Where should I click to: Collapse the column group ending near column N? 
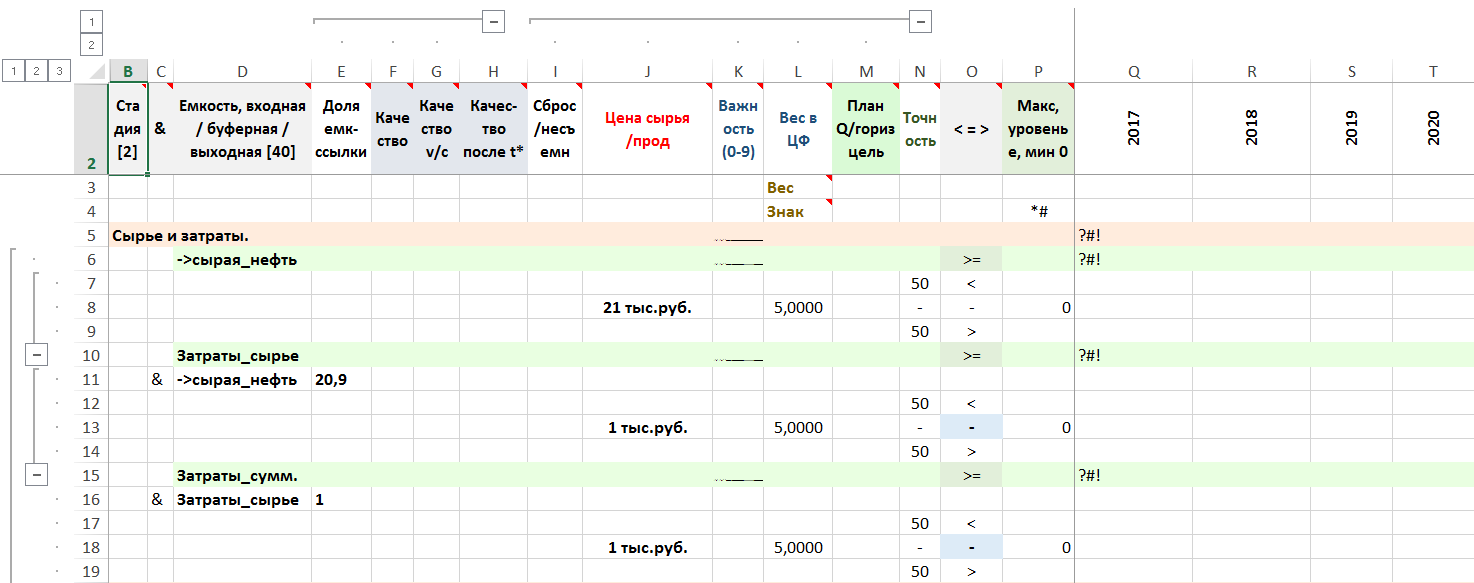(x=920, y=21)
